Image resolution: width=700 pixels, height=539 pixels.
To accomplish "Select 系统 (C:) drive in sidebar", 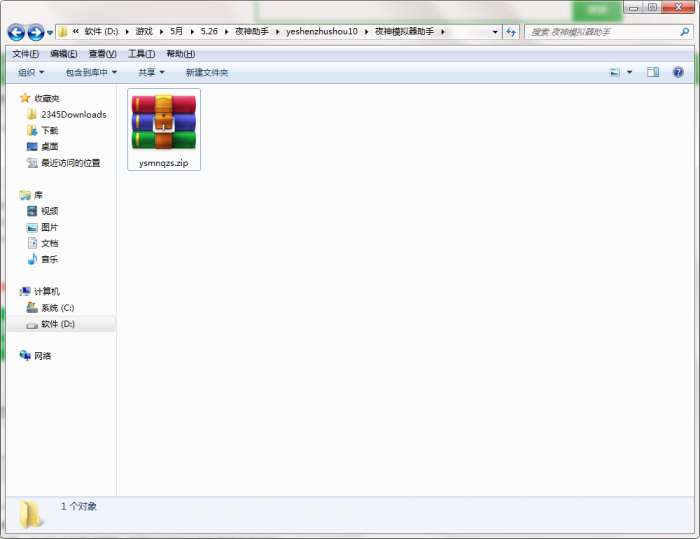I will [x=51, y=308].
